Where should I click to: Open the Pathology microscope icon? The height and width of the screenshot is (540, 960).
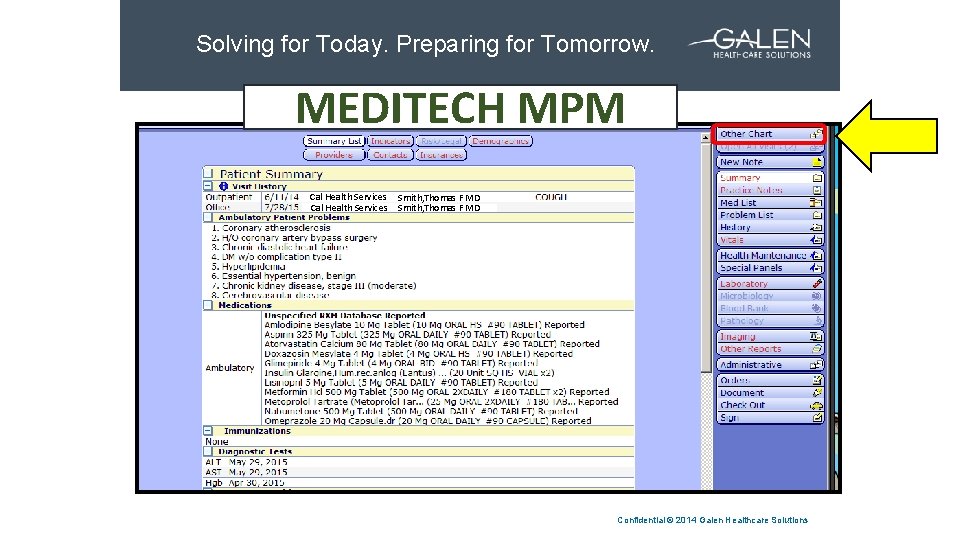coord(817,321)
